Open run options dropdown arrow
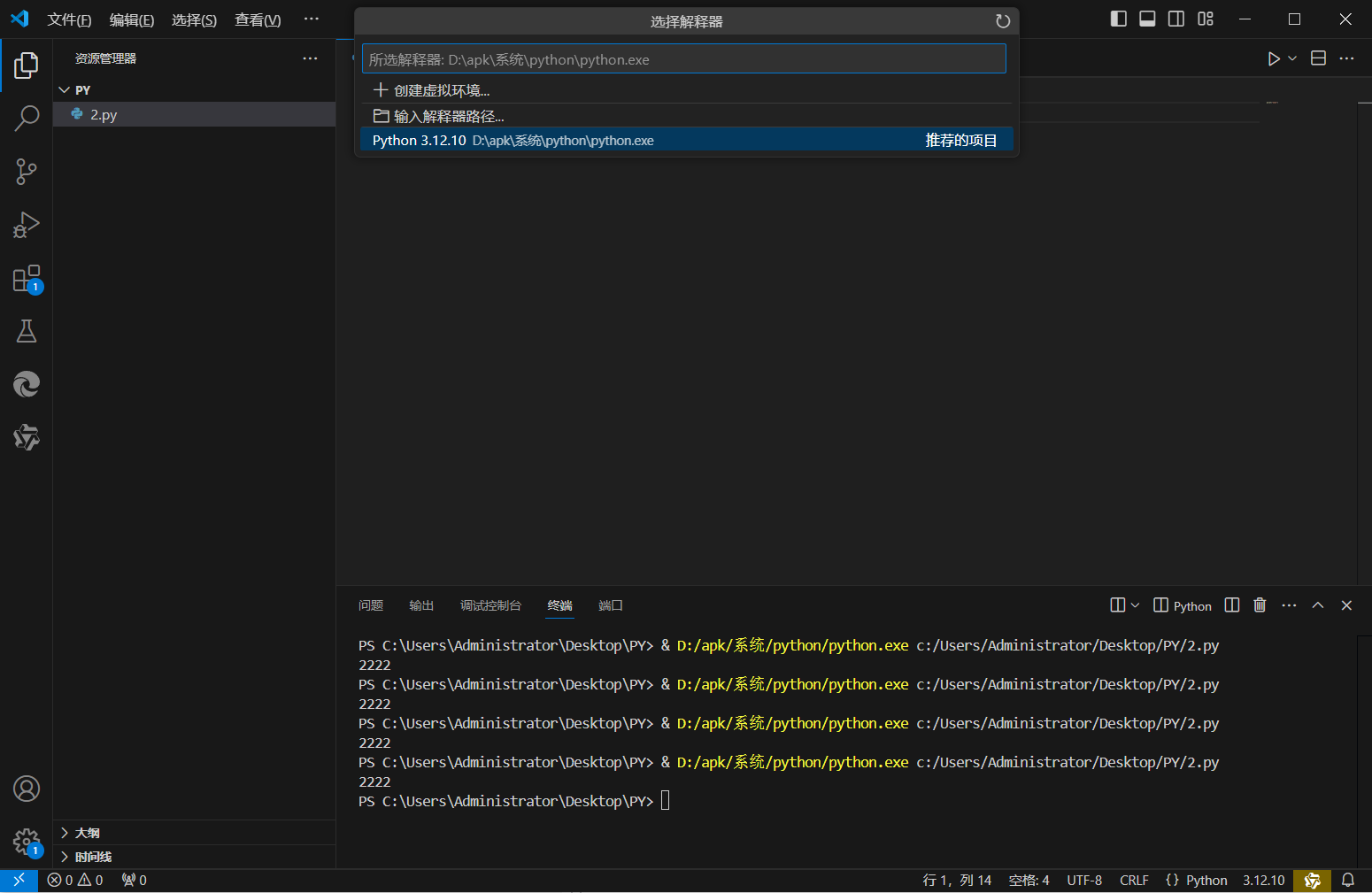Screen dimensions: 1372x893 (1292, 58)
